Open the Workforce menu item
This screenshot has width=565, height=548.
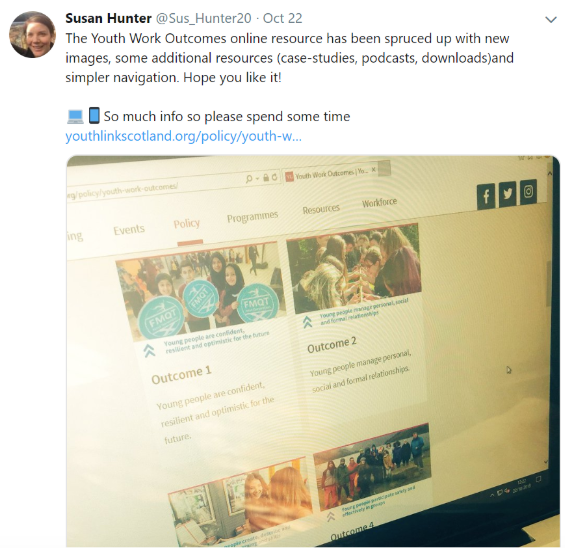coord(379,202)
